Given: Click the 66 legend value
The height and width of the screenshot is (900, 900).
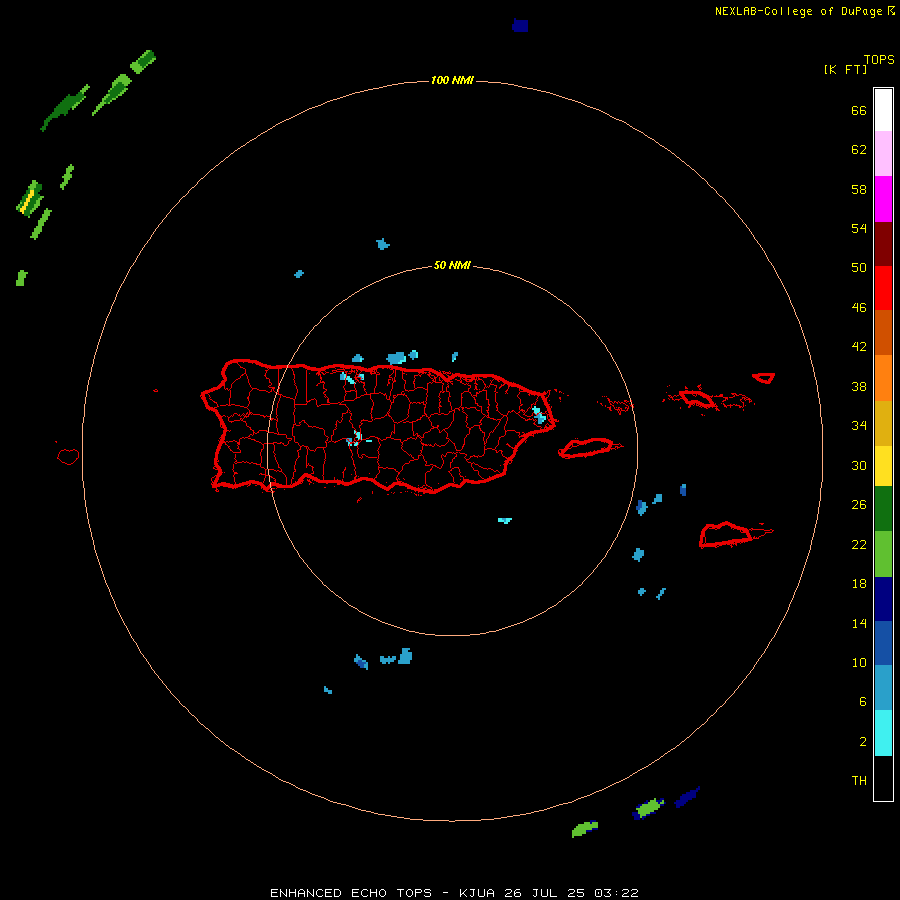Looking at the screenshot, I should tap(859, 110).
